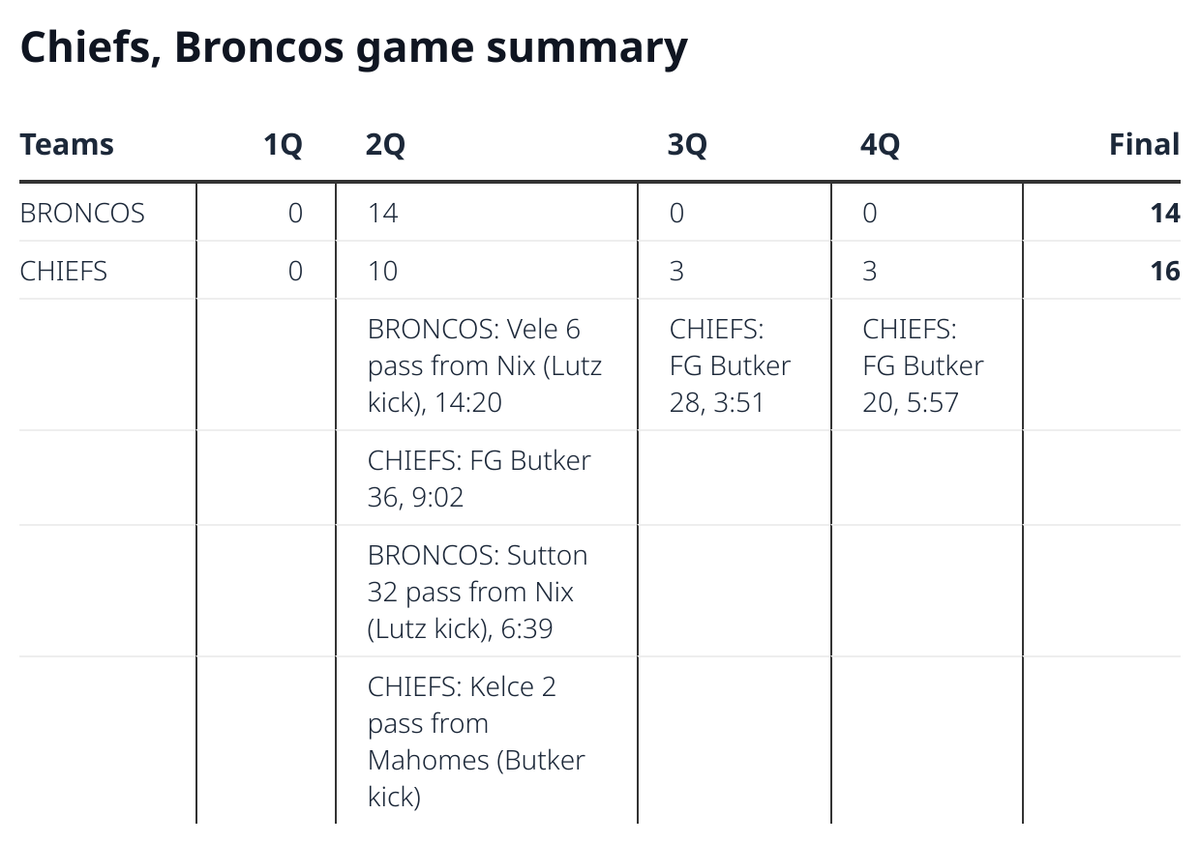The width and height of the screenshot is (1200, 843).
Task: Select the Broncos second quarter score of 14
Action: (383, 213)
